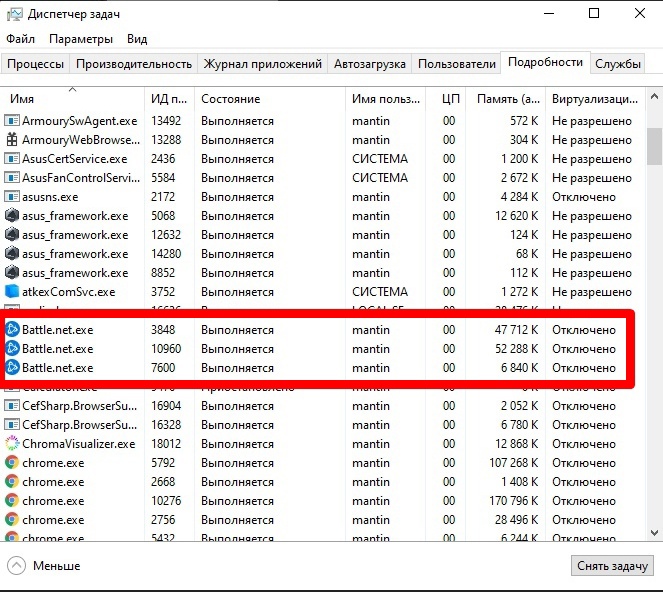
Task: Click chrome.exe icon with PID 5792
Action: [x=12, y=463]
